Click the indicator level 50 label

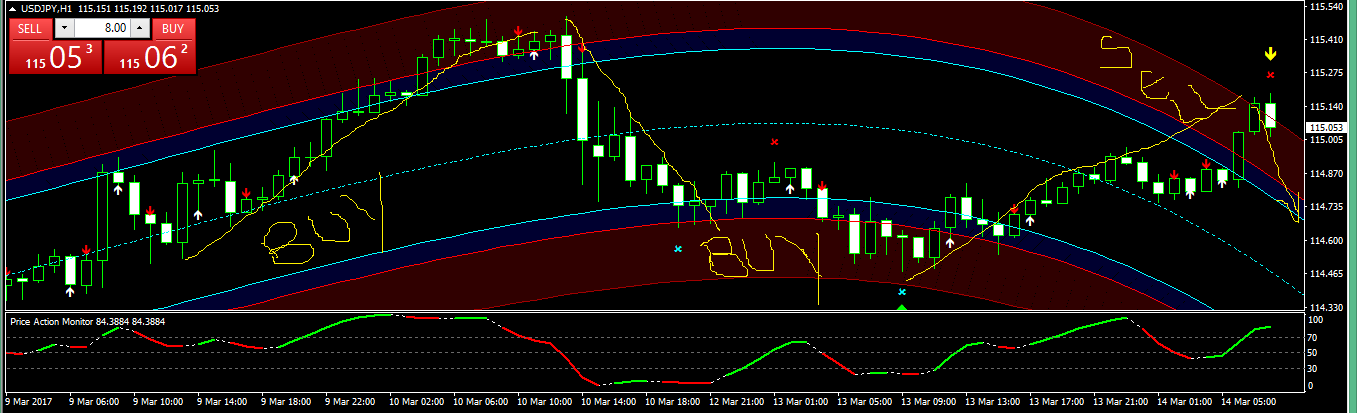1314,353
